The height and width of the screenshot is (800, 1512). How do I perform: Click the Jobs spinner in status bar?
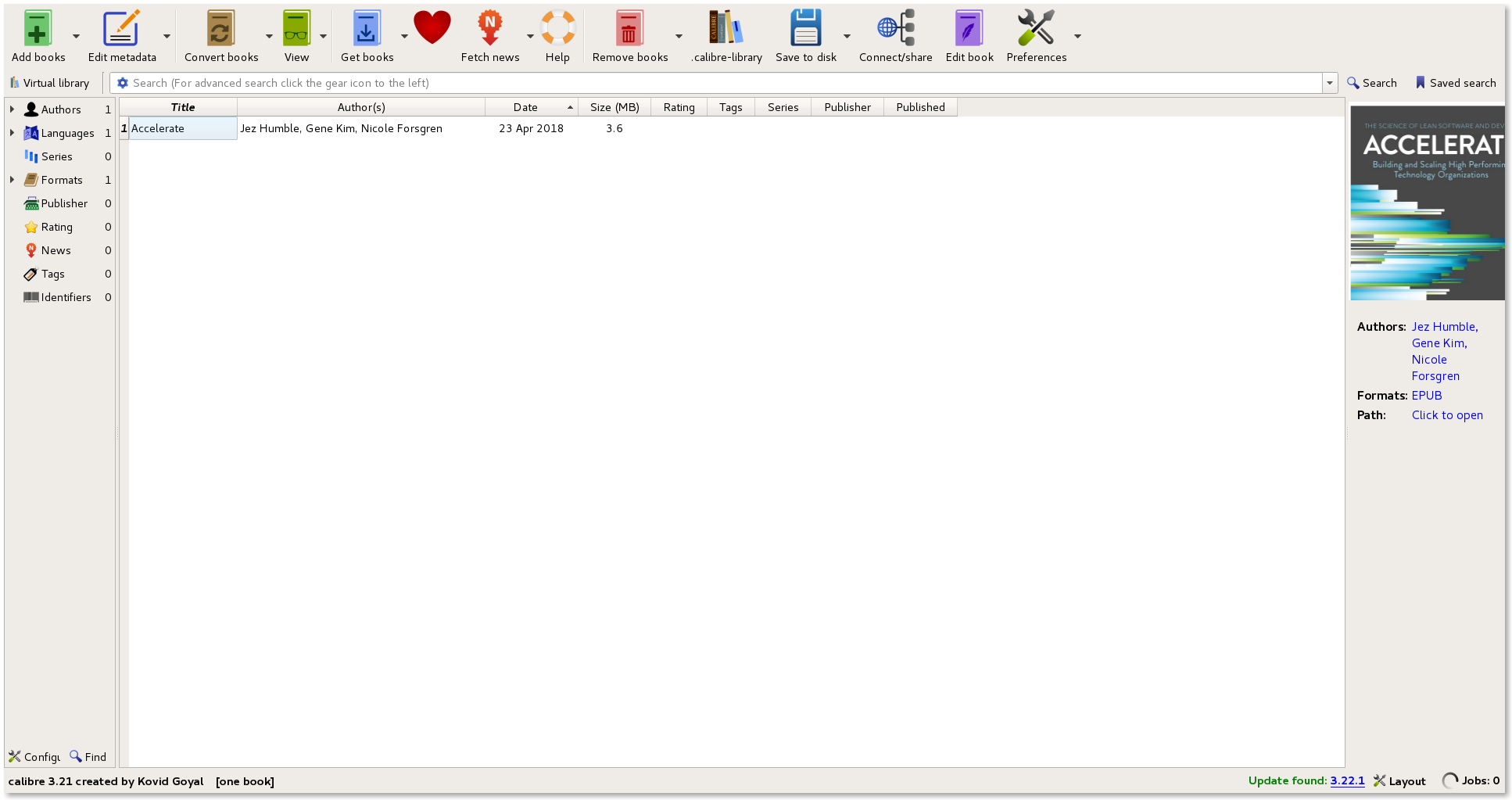point(1450,780)
